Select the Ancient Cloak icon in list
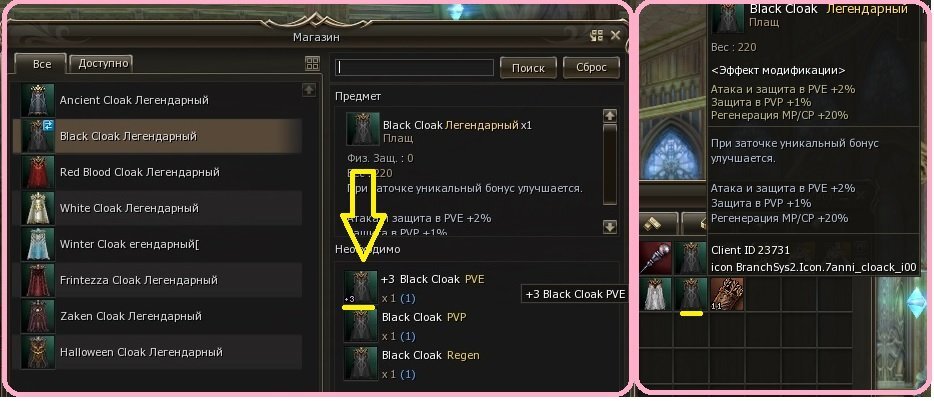The height and width of the screenshot is (401, 934). point(38,100)
